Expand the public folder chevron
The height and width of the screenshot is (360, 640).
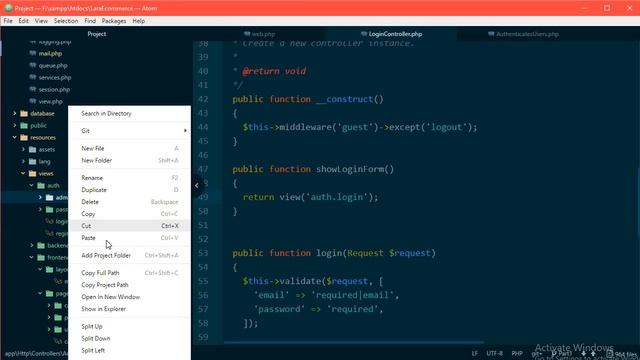point(15,125)
